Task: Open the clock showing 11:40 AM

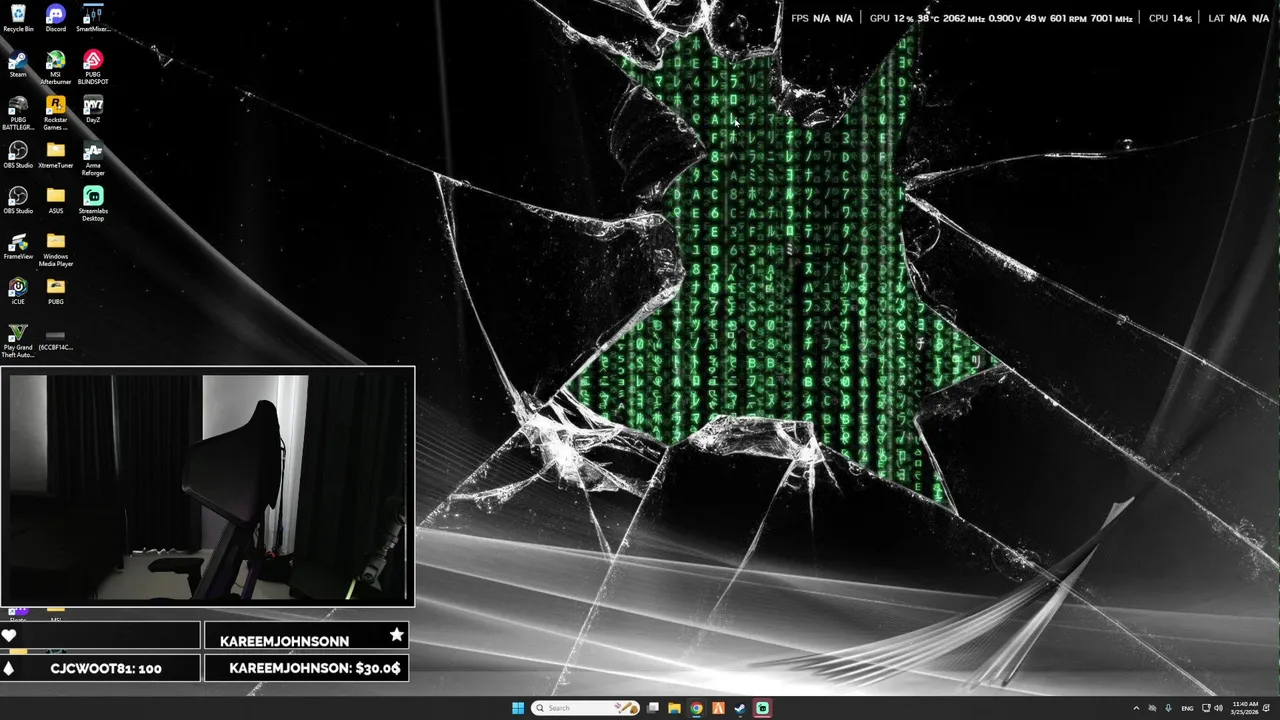Action: (1246, 708)
